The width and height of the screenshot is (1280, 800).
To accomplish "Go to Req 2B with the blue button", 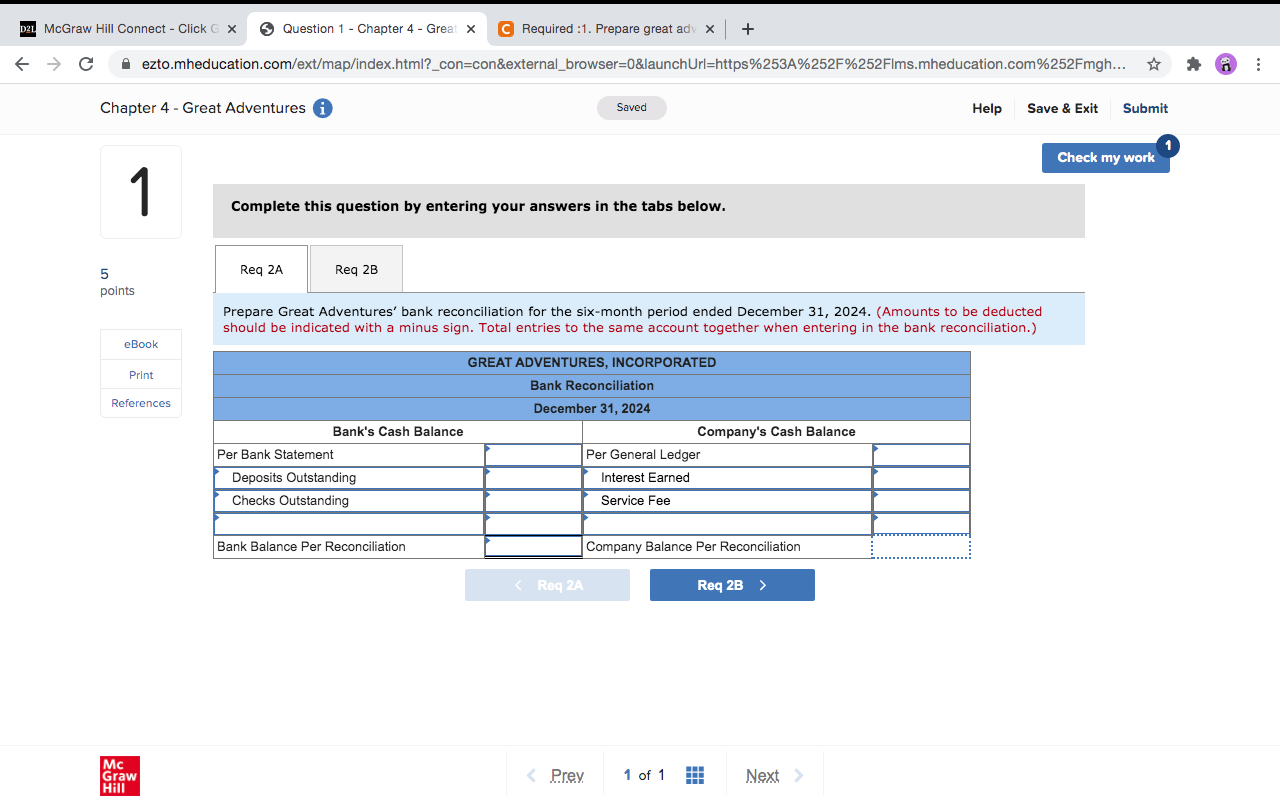I will coord(732,585).
